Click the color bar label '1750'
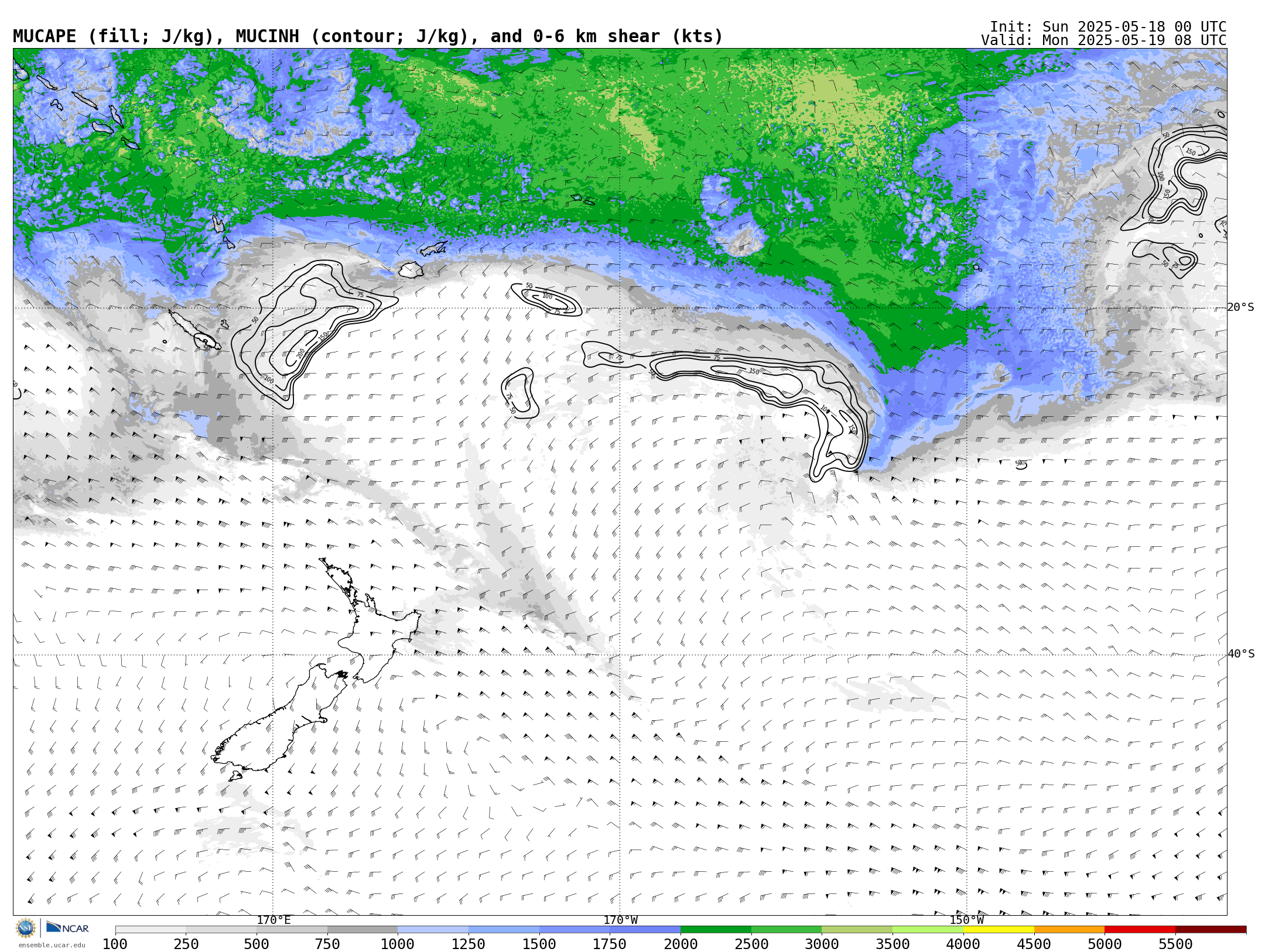 [610, 944]
